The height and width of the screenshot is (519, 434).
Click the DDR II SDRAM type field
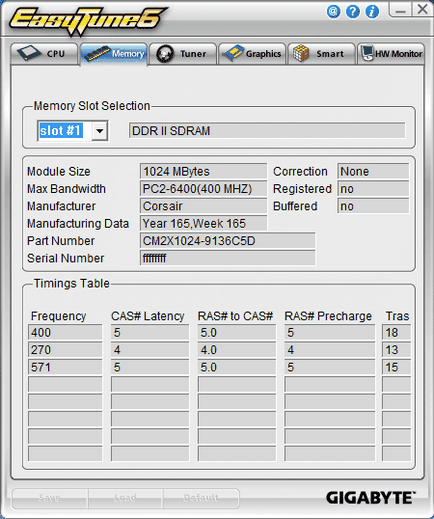pyautogui.click(x=267, y=131)
